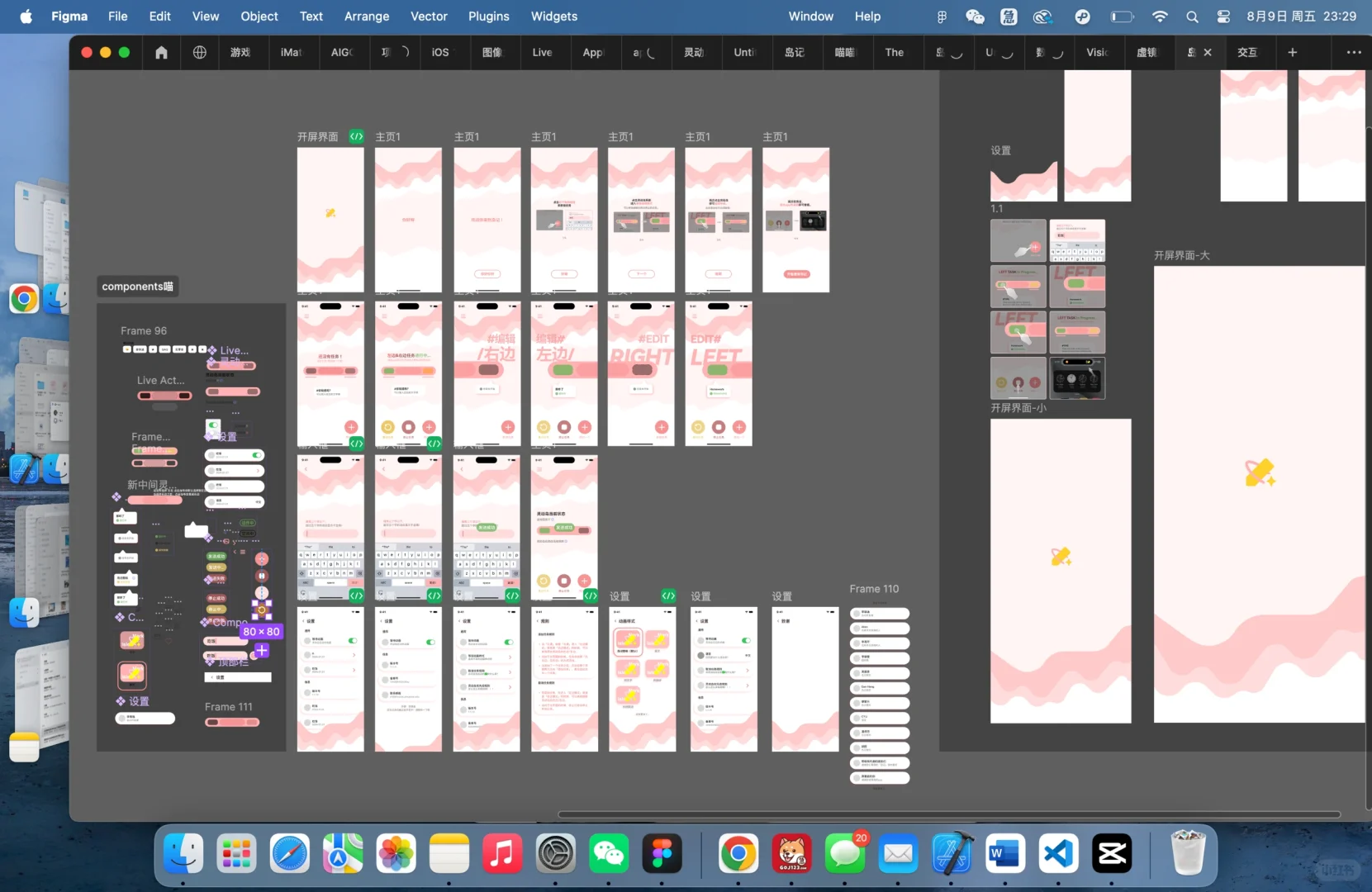Open Photos app in the Dock
This screenshot has width=1372, height=892.
[396, 853]
